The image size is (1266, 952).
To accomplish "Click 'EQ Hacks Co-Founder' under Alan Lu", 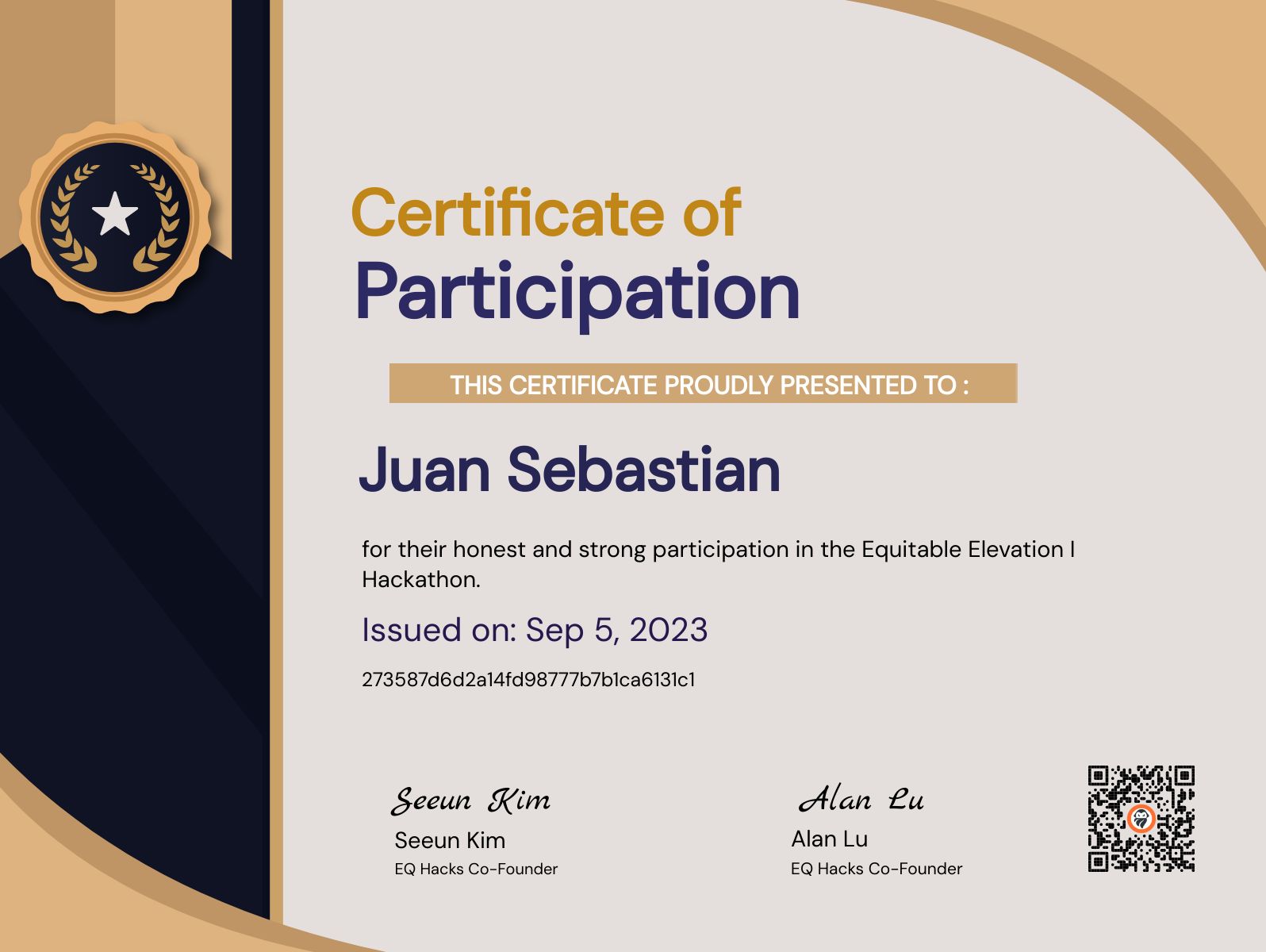I will (877, 869).
